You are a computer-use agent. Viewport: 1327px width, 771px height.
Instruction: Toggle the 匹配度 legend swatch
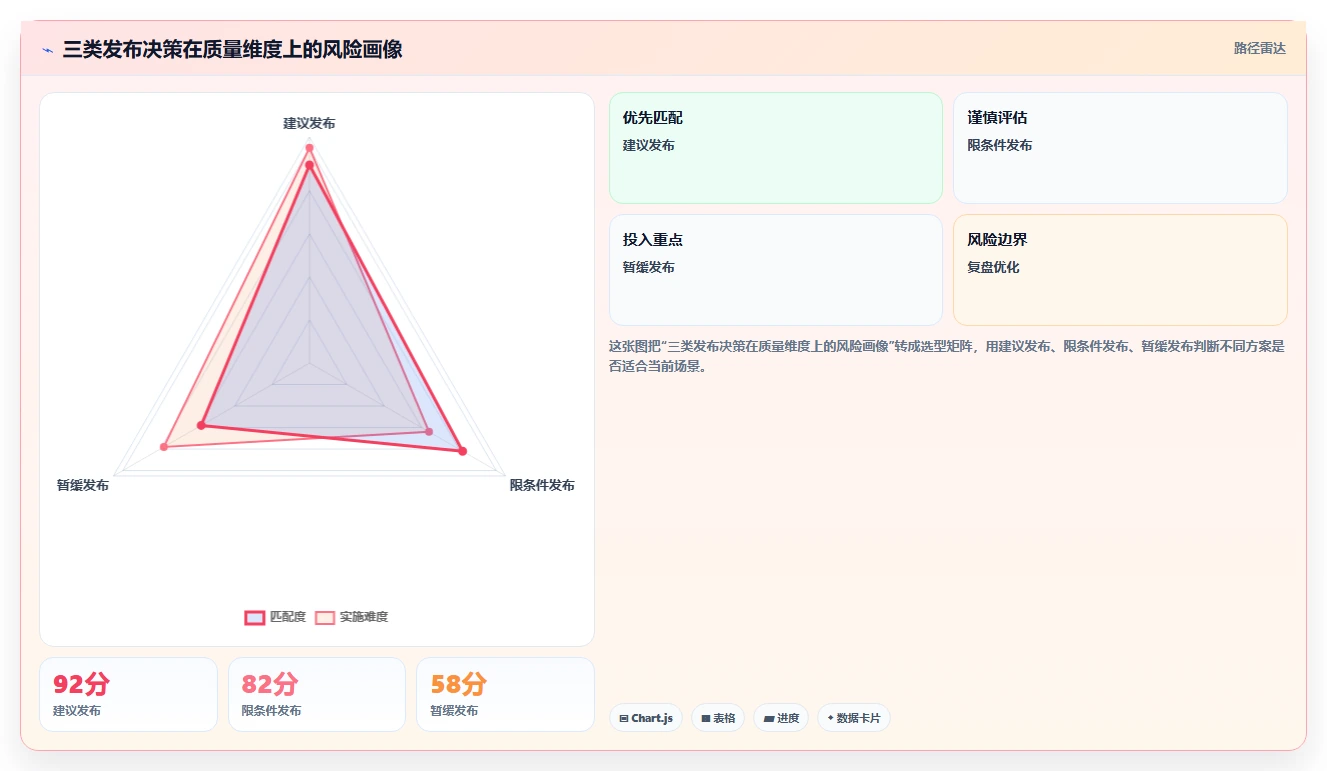[x=255, y=617]
